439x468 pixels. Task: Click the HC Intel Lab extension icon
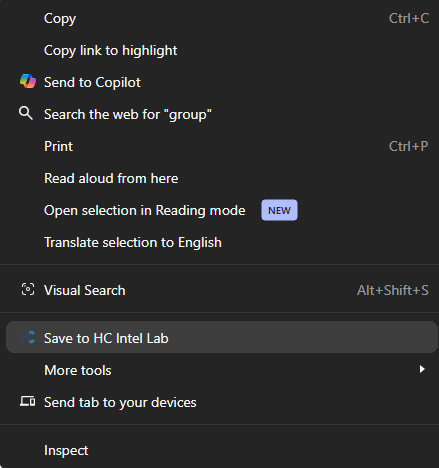[28, 337]
